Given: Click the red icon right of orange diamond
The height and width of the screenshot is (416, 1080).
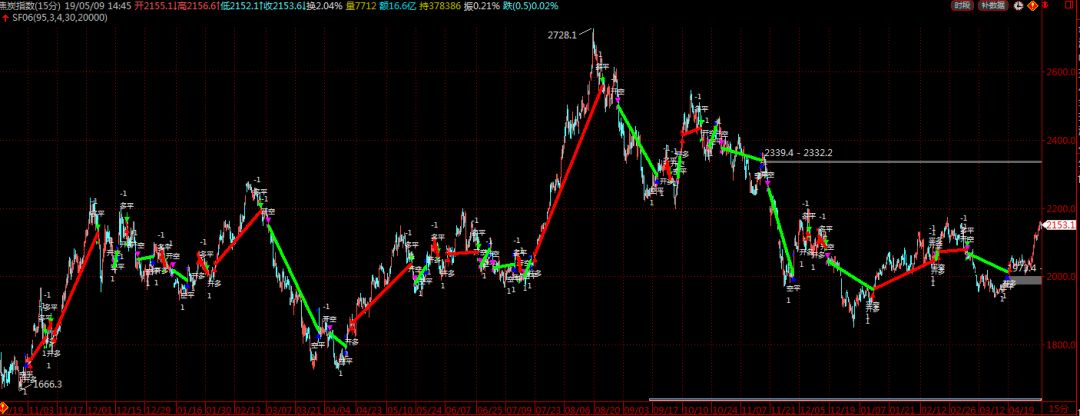Looking at the screenshot, I should coord(1044,6).
